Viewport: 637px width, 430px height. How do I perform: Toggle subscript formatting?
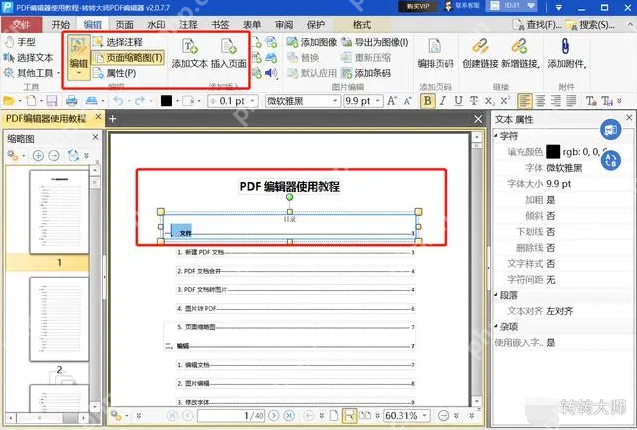point(490,101)
